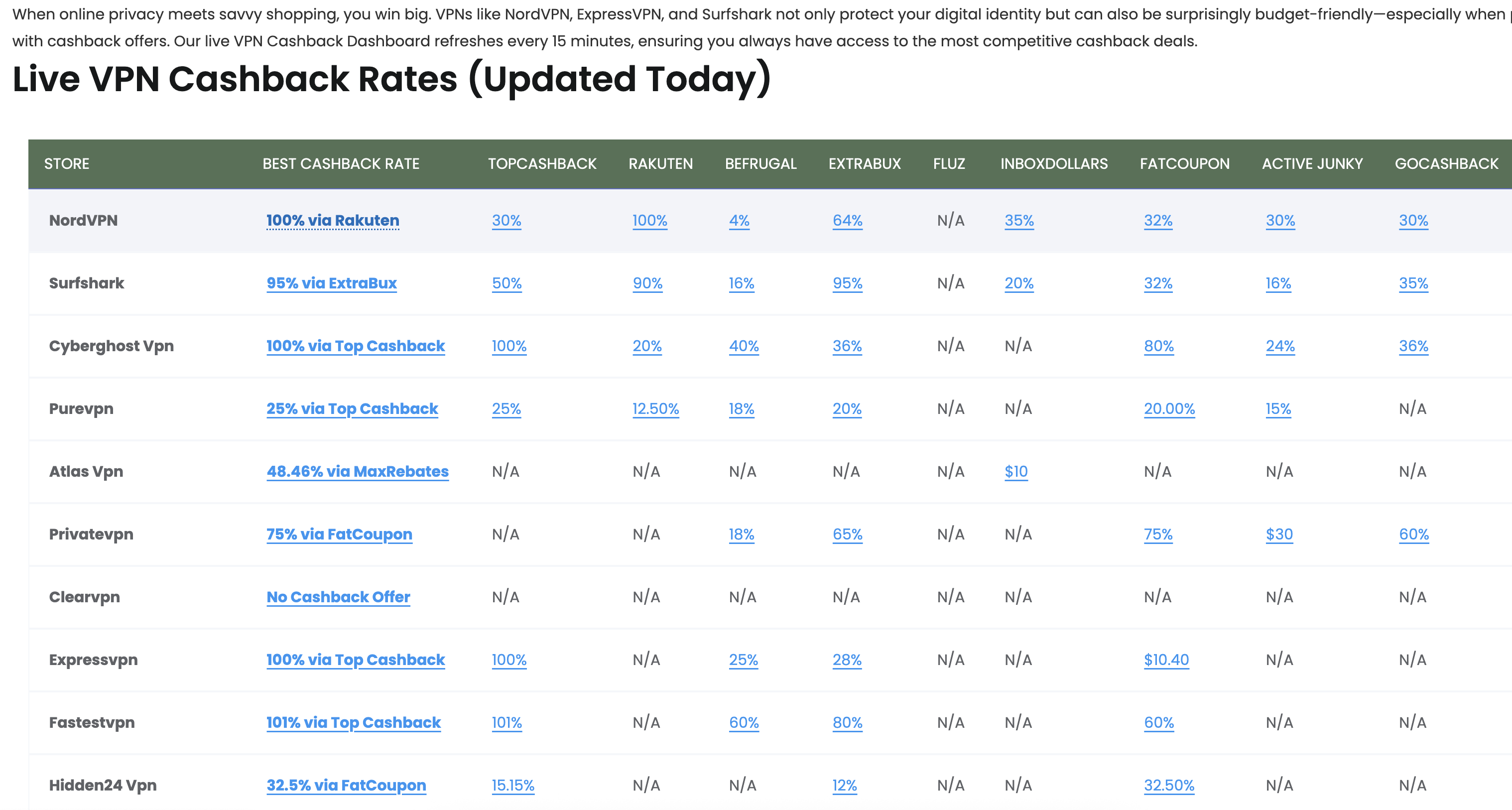Image resolution: width=1512 pixels, height=810 pixels.
Task: Click NordVPN's 64% ExtraBux rate
Action: pyautogui.click(x=848, y=221)
